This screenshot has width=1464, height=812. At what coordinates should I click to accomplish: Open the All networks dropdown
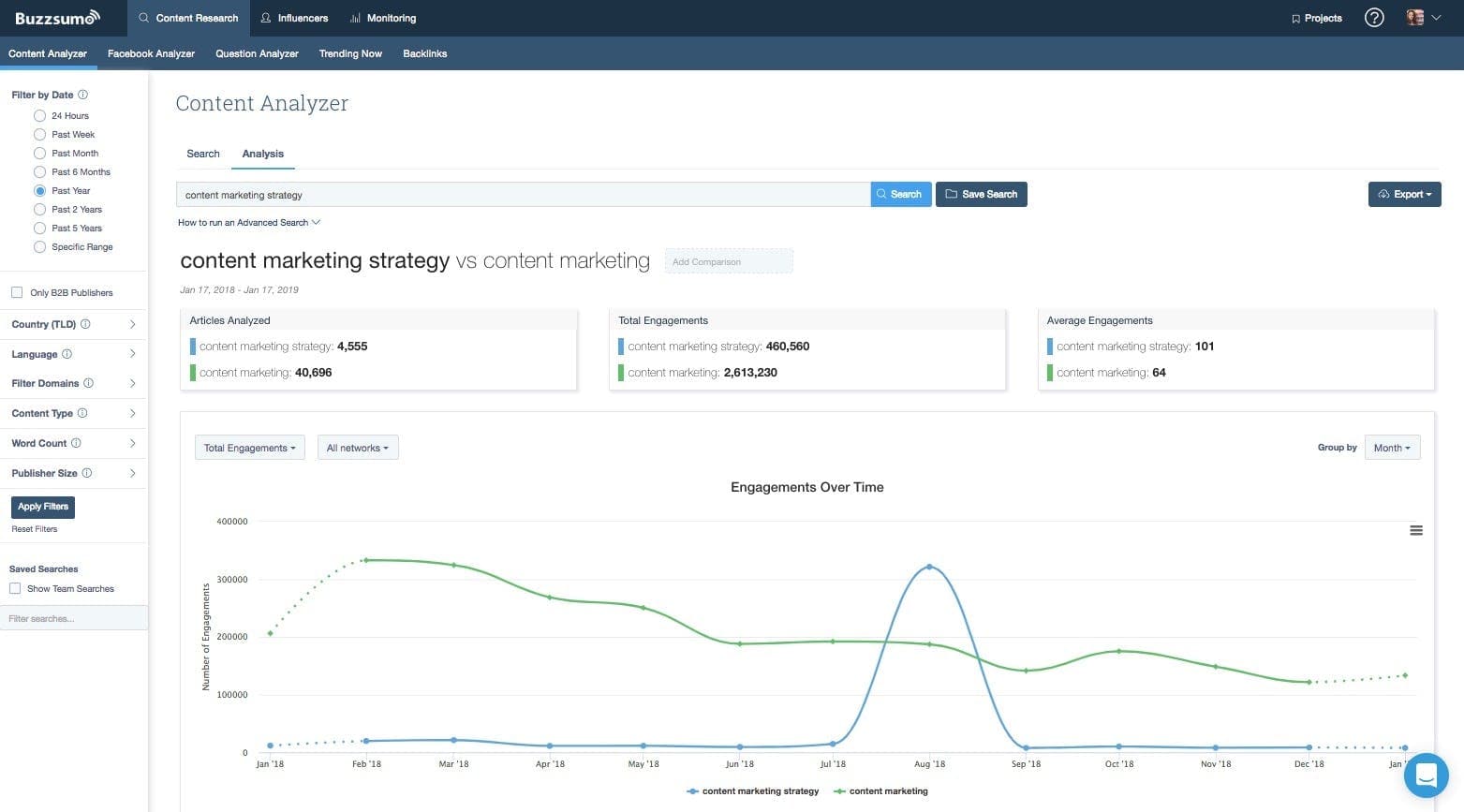click(x=358, y=448)
